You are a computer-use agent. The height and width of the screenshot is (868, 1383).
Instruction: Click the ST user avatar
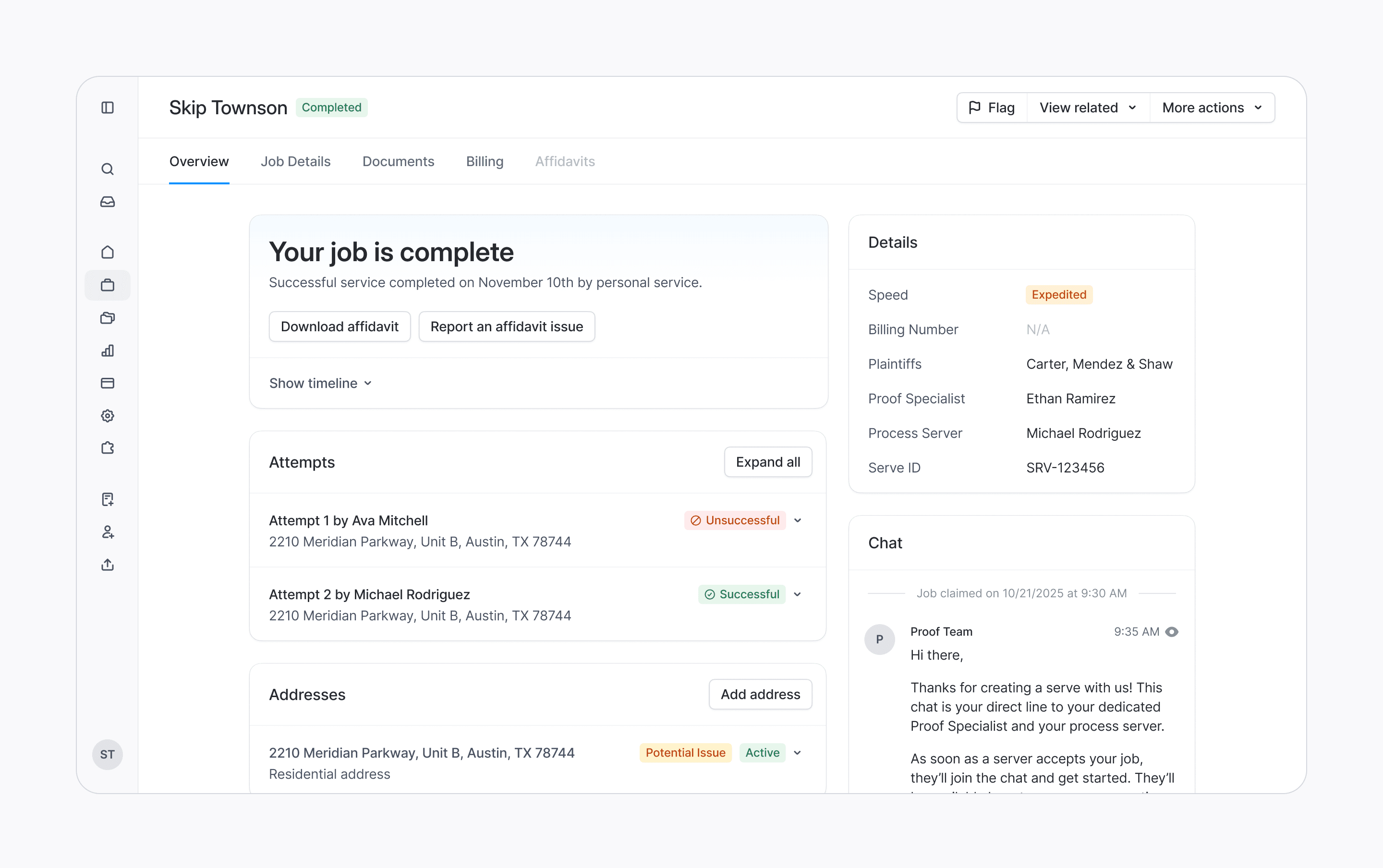108,754
